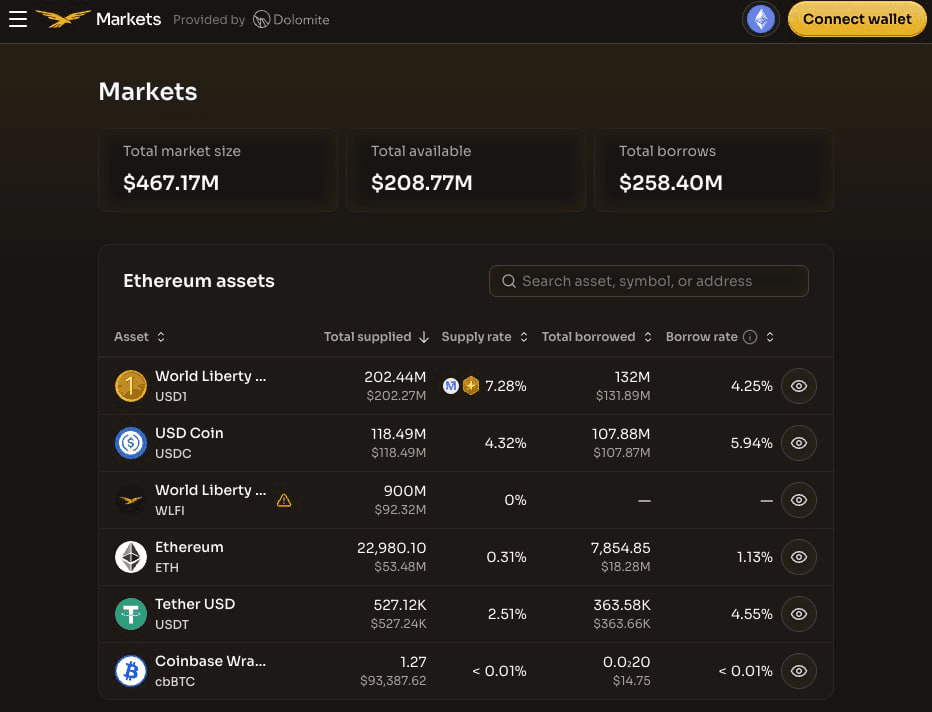Sort by Total supplied column
The width and height of the screenshot is (932, 712).
[x=376, y=337]
